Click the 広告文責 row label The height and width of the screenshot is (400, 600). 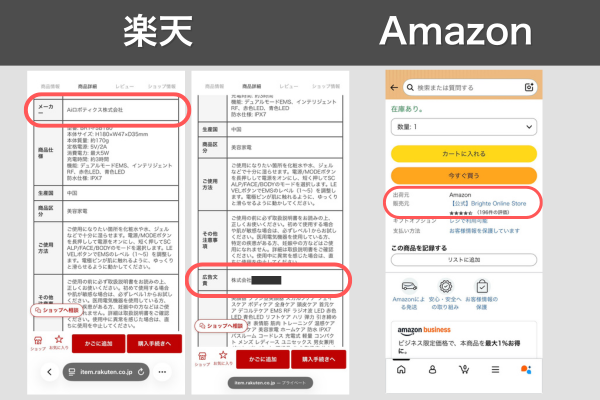[212, 280]
